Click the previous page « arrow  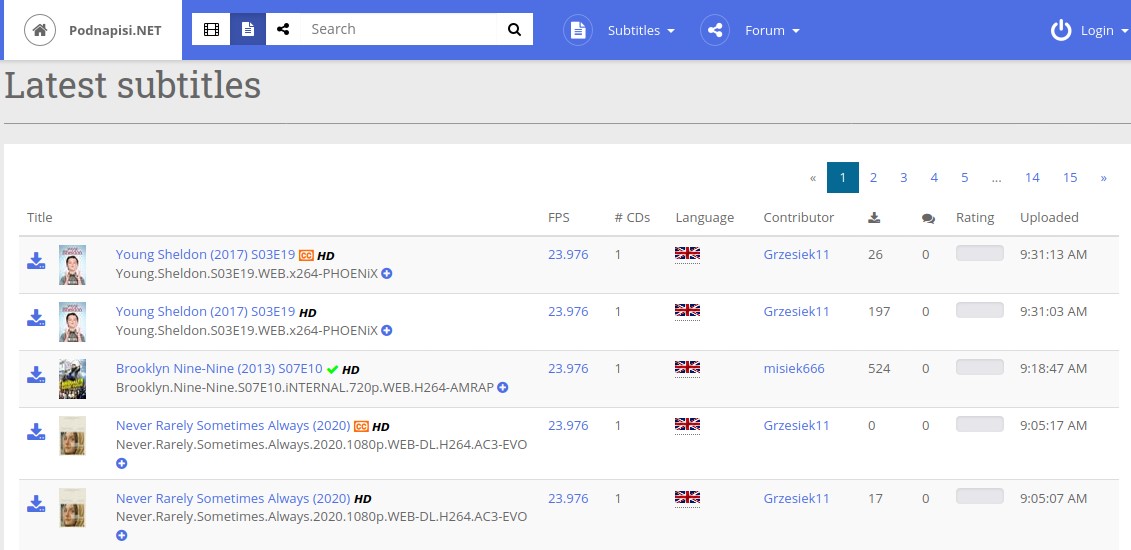tap(813, 177)
